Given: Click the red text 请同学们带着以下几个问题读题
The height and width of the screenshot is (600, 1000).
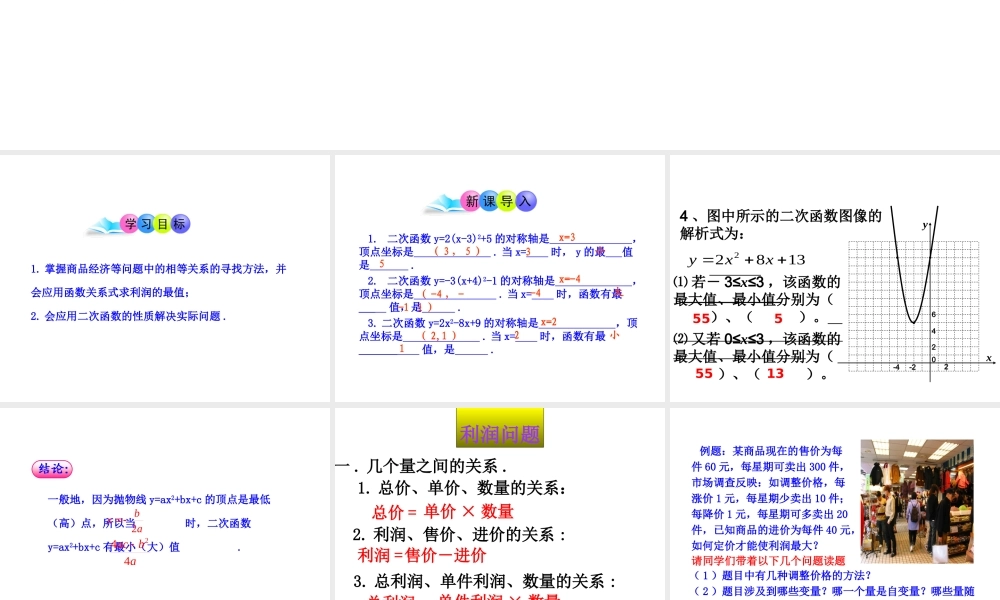Looking at the screenshot, I should pos(768,560).
